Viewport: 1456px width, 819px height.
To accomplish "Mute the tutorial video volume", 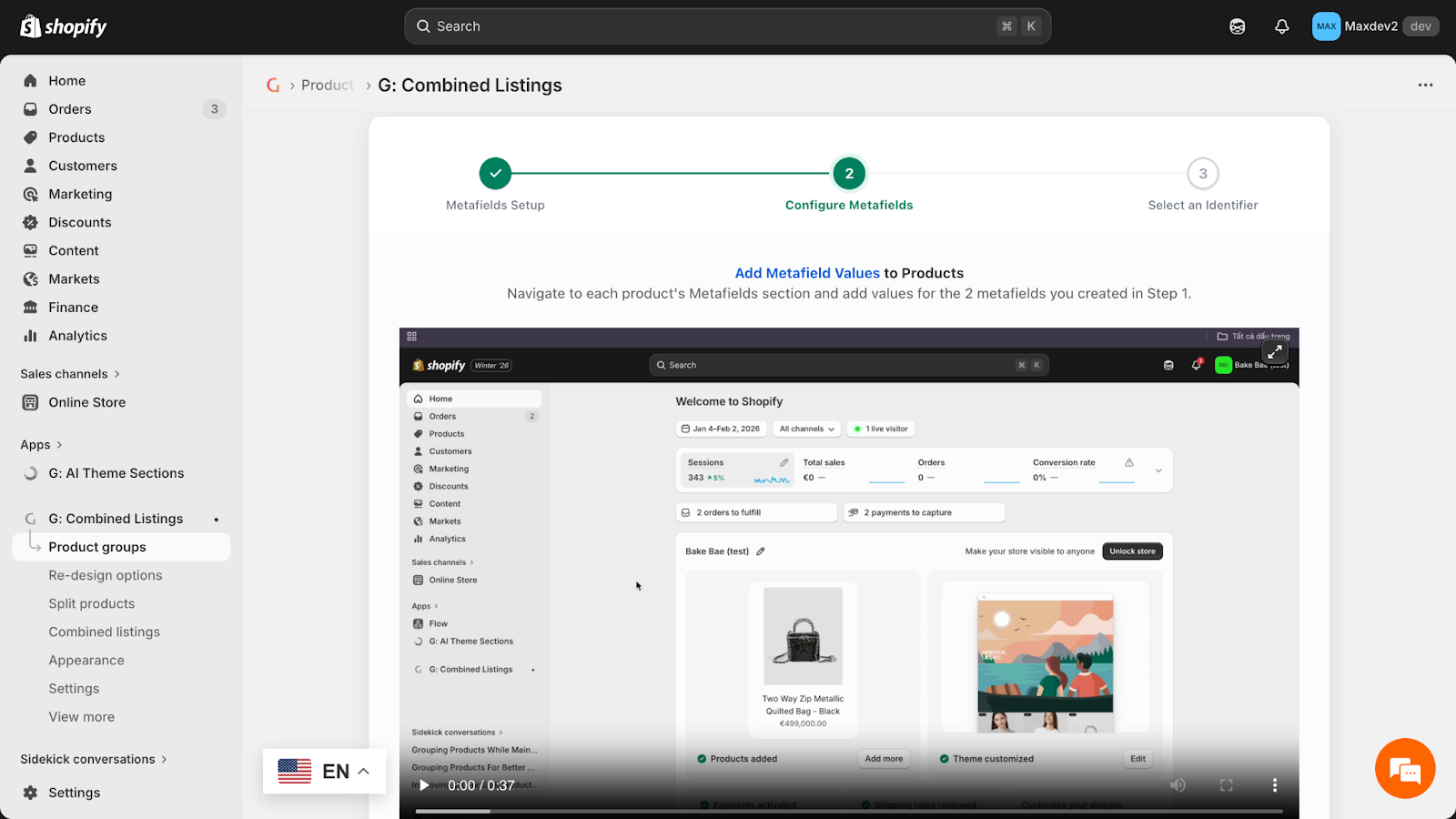I will pyautogui.click(x=1178, y=785).
